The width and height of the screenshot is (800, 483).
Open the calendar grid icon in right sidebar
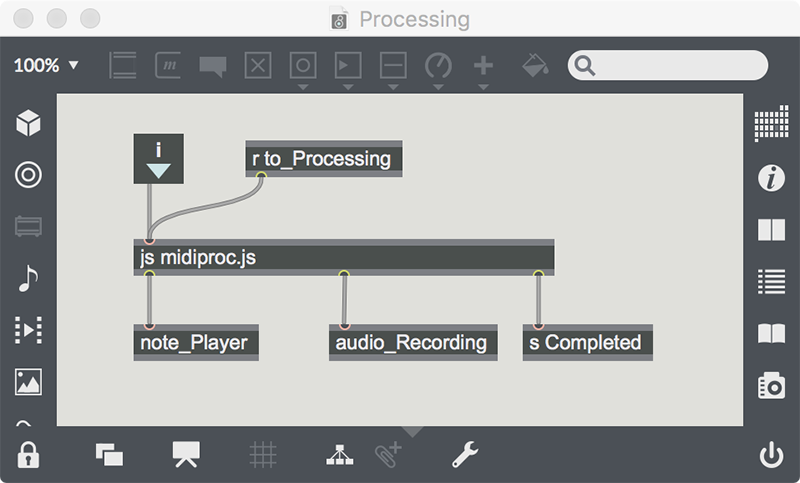(x=771, y=123)
